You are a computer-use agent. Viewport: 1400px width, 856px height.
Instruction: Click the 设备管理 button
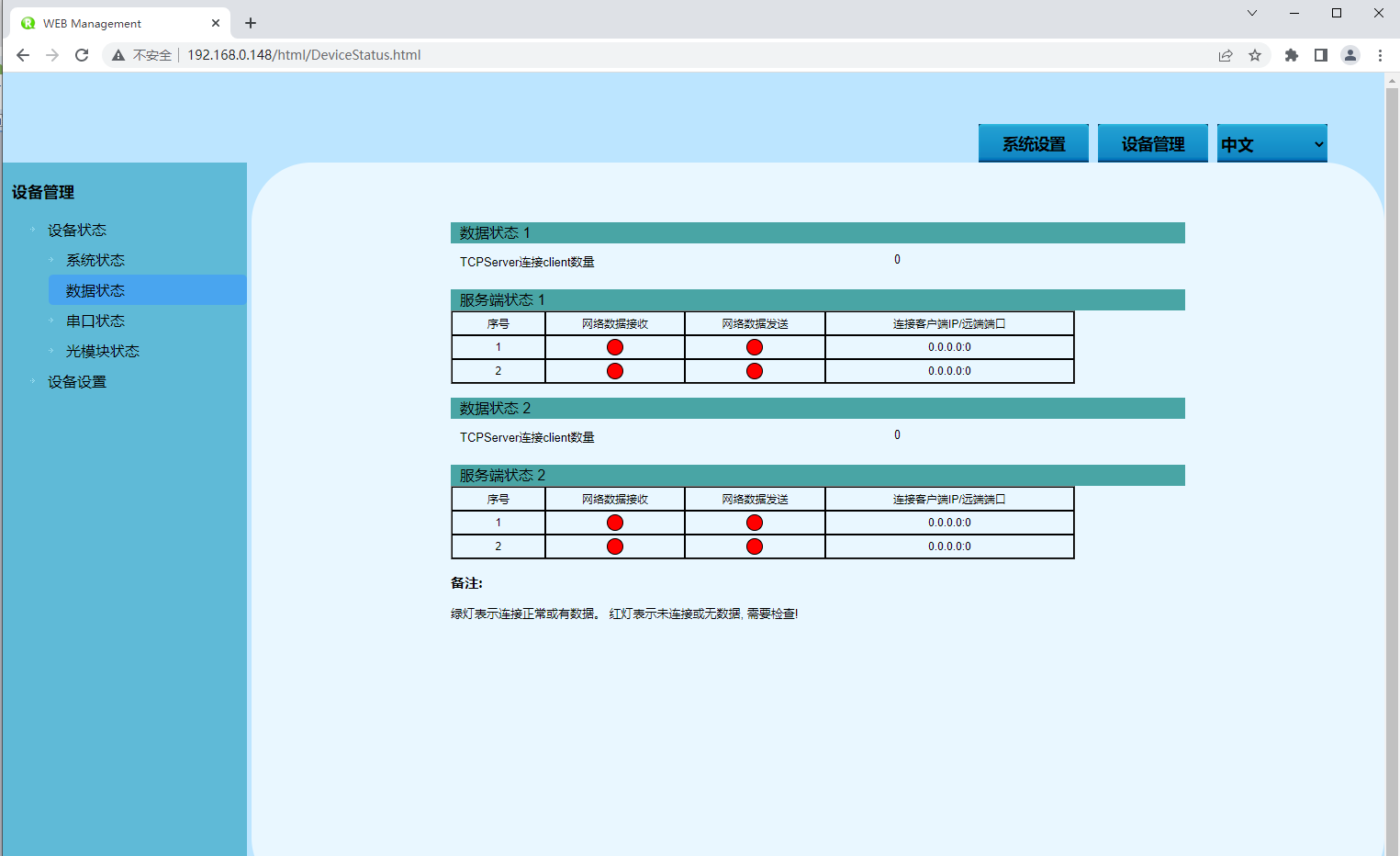(1152, 144)
